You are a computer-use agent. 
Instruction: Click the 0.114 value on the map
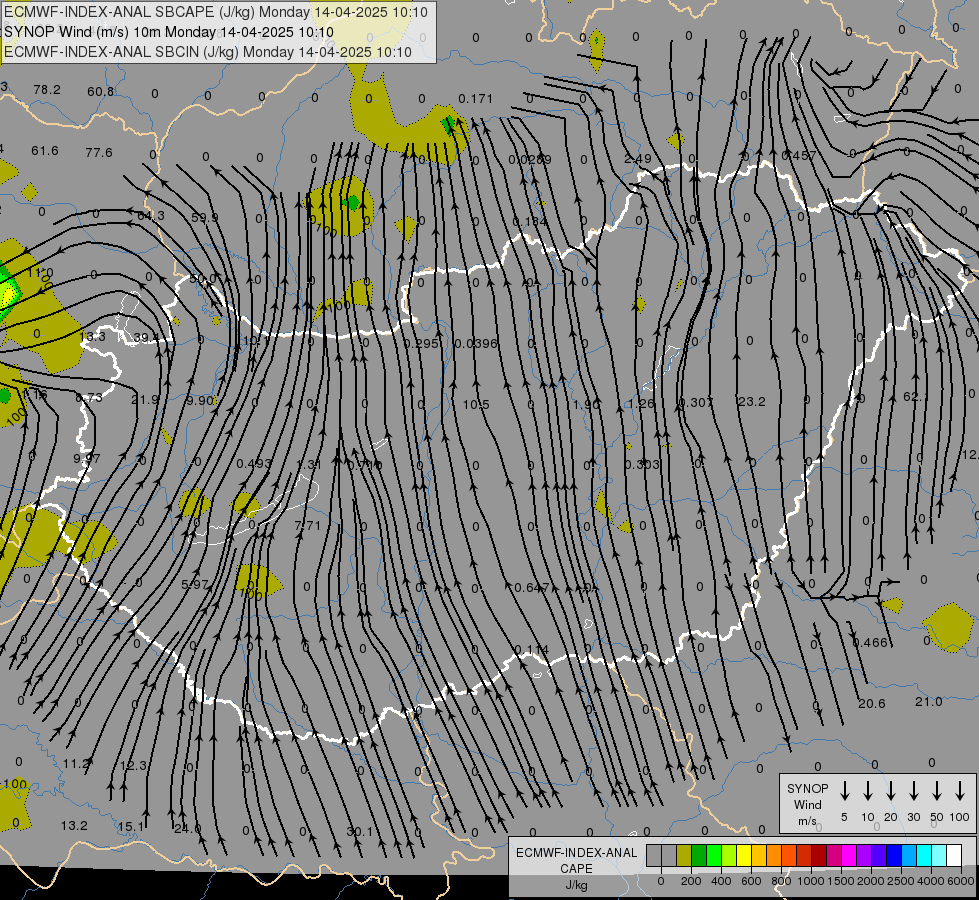[x=532, y=650]
